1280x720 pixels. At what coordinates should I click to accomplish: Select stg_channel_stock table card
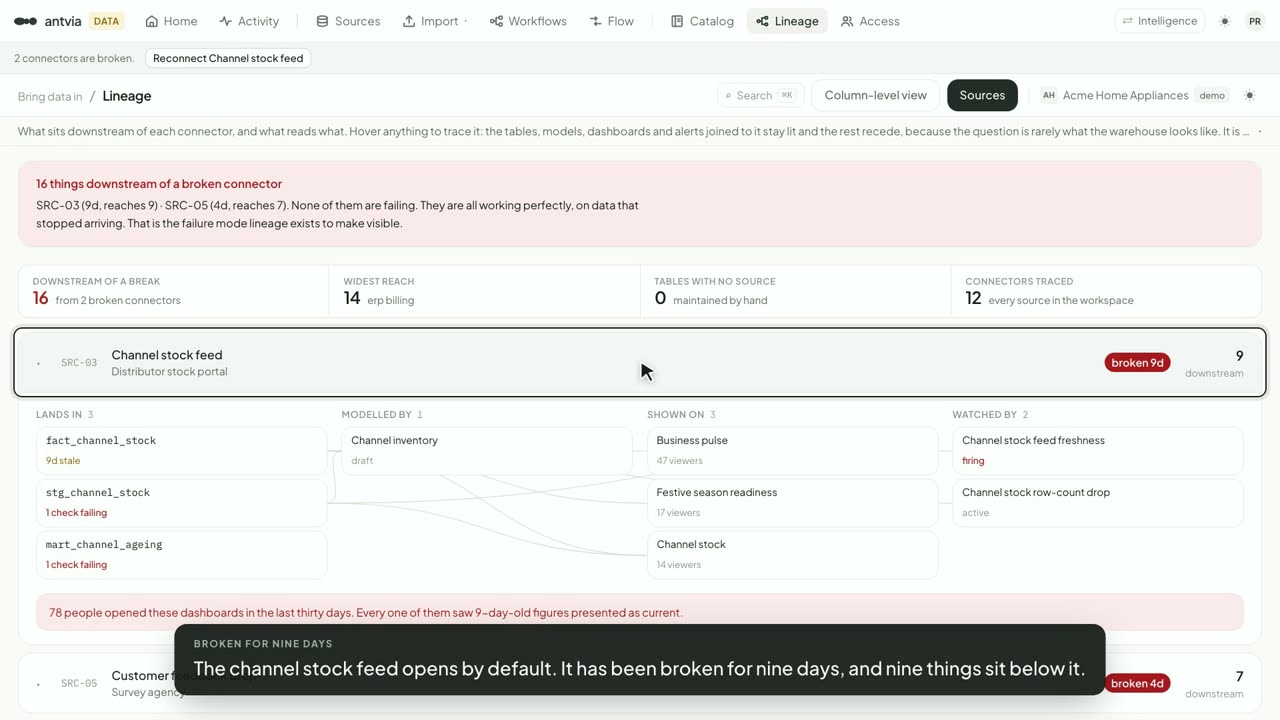tap(182, 502)
